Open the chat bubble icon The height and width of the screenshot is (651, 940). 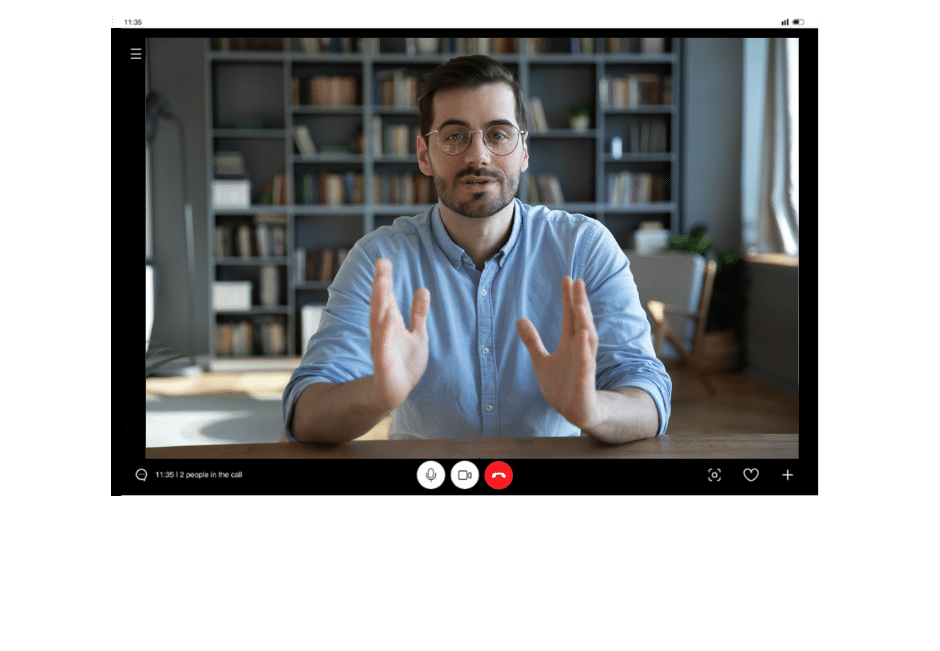pos(141,475)
